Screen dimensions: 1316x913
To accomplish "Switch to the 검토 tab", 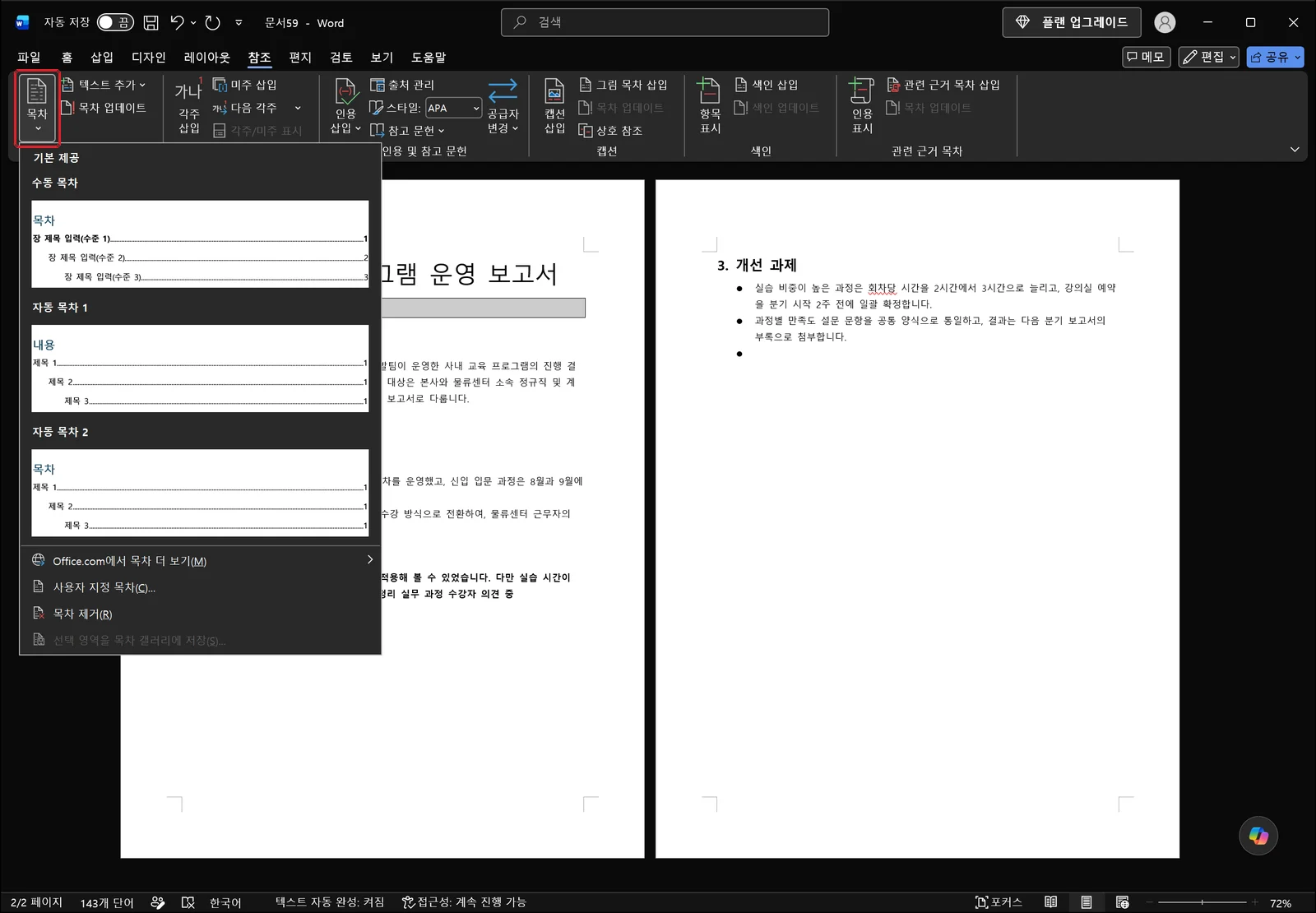I will tap(341, 57).
